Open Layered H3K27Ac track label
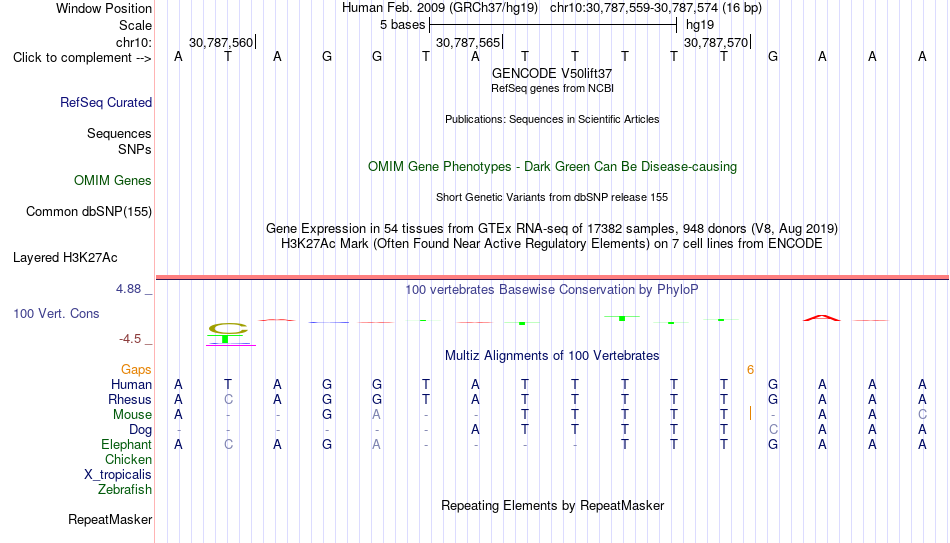 point(65,258)
